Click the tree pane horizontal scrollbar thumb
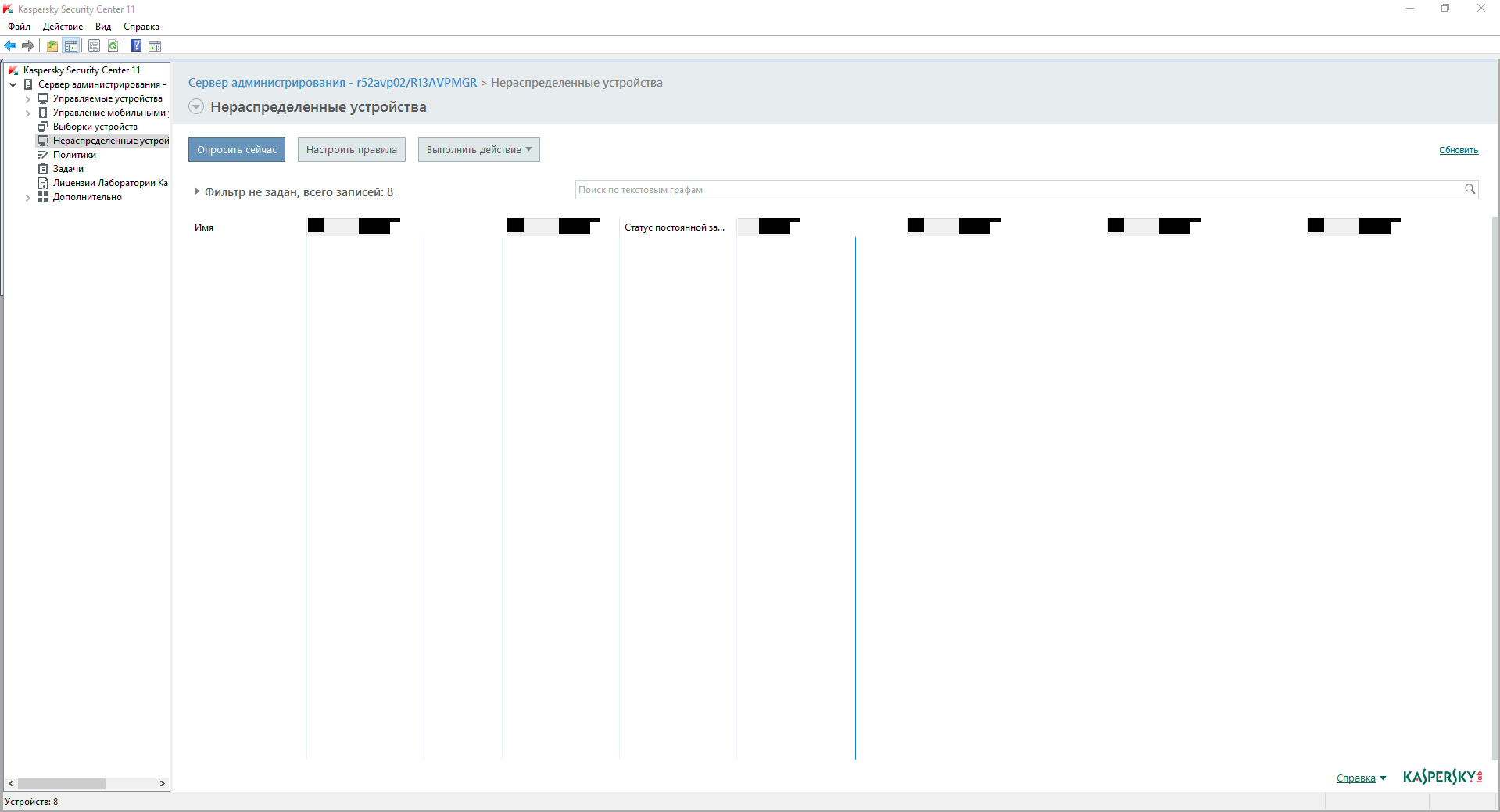 tap(62, 783)
